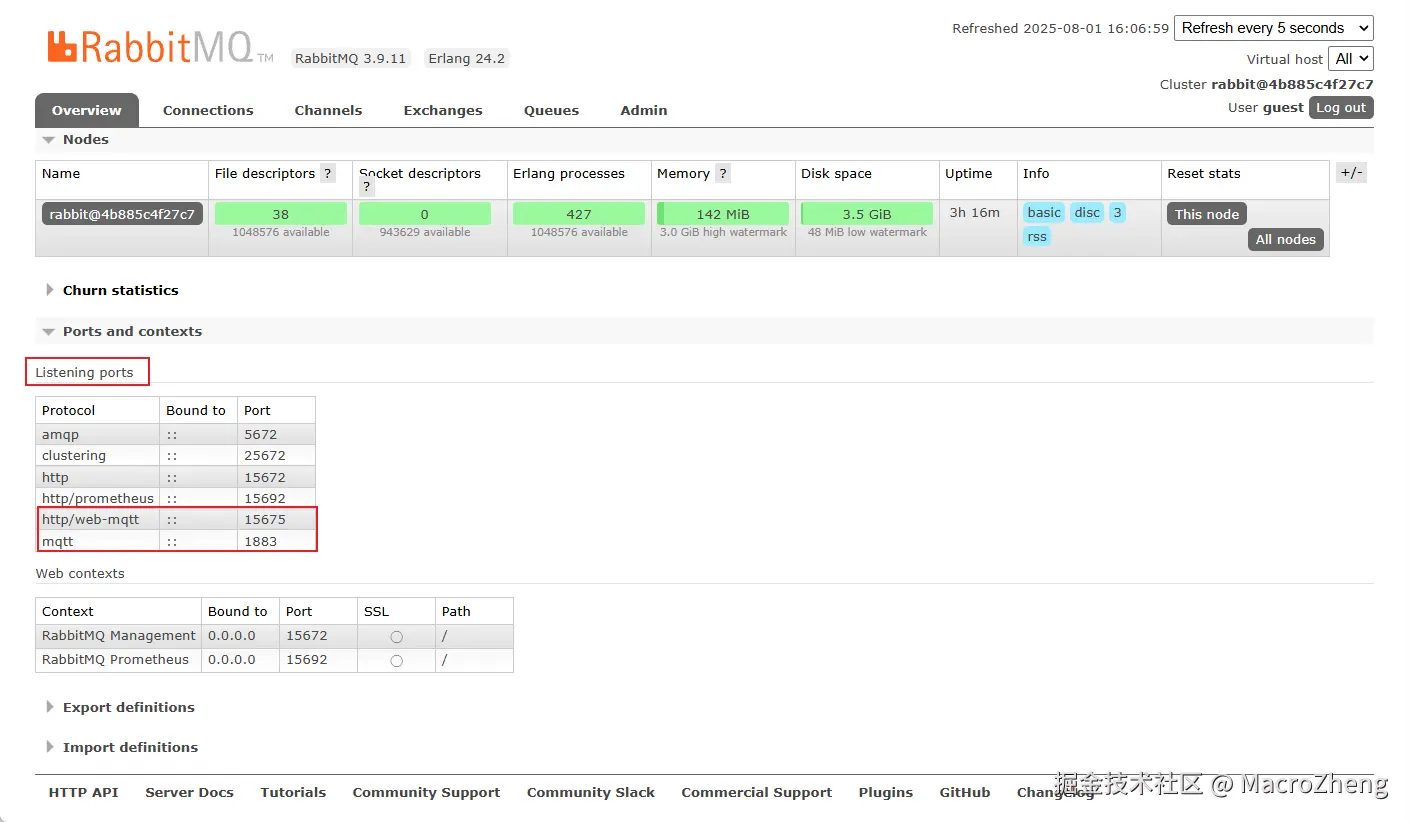Click the RabbitMQ Prometheus context cell
1410x822 pixels.
pos(119,659)
